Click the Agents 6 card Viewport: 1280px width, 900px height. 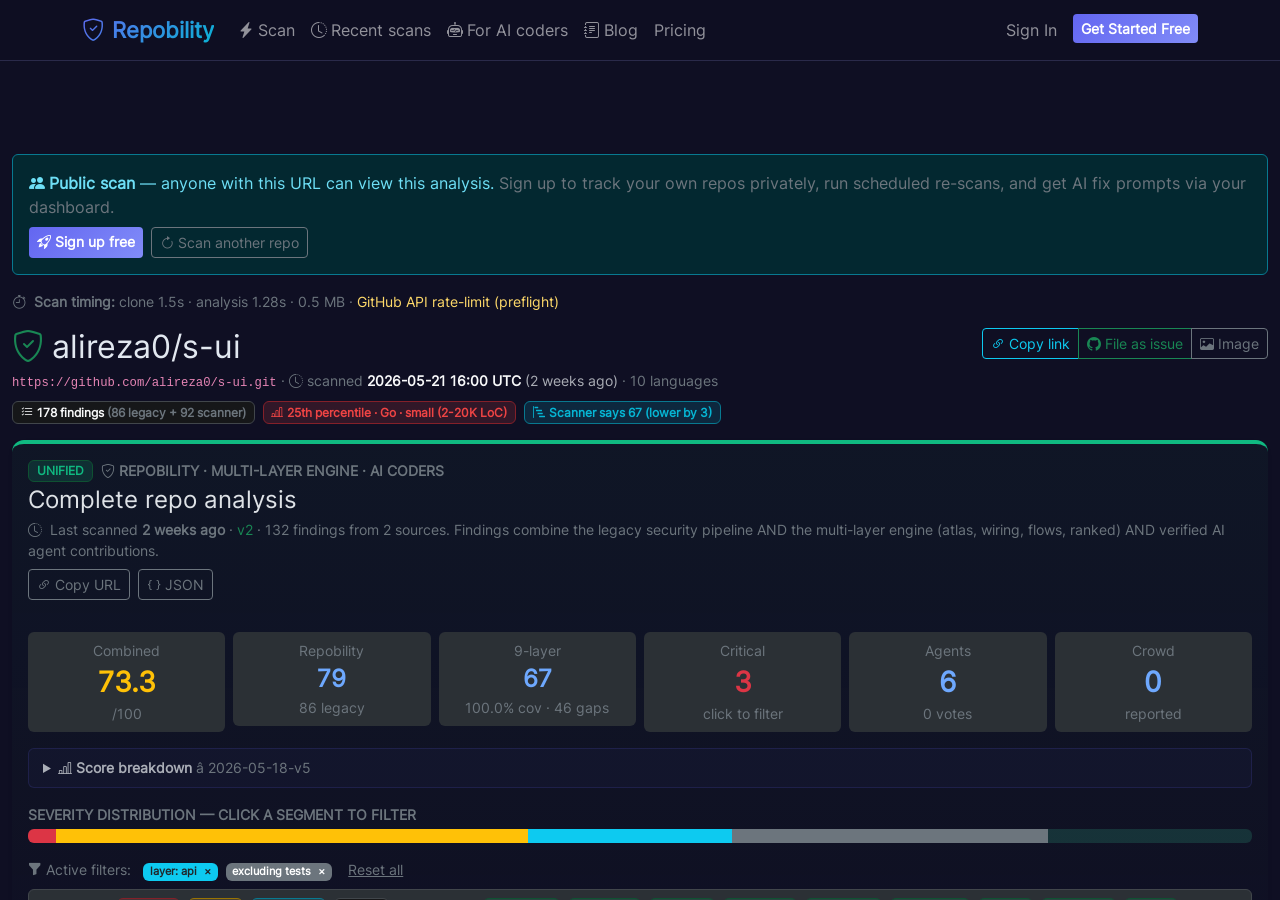[x=948, y=682]
